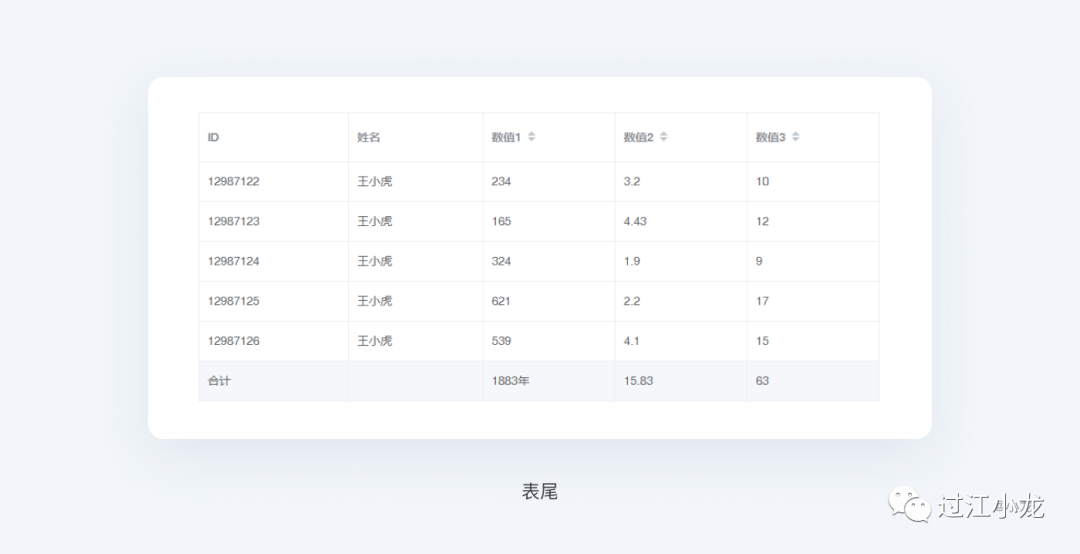Click the sort arrows beside 数值1
Image resolution: width=1080 pixels, height=554 pixels.
pos(531,137)
